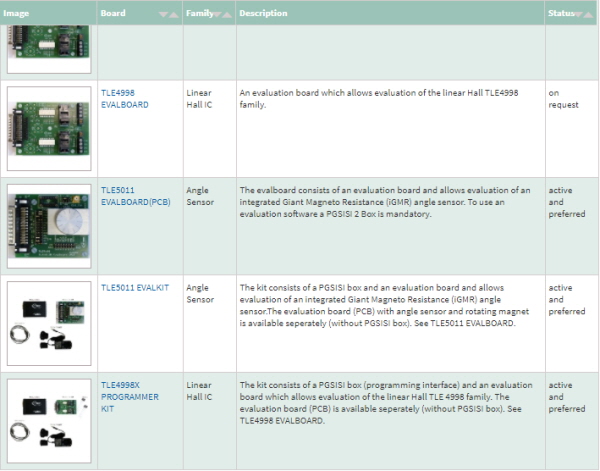This screenshot has width=600, height=471.
Task: Click the TLE4998 EVALBOARD product image
Action: (49, 128)
